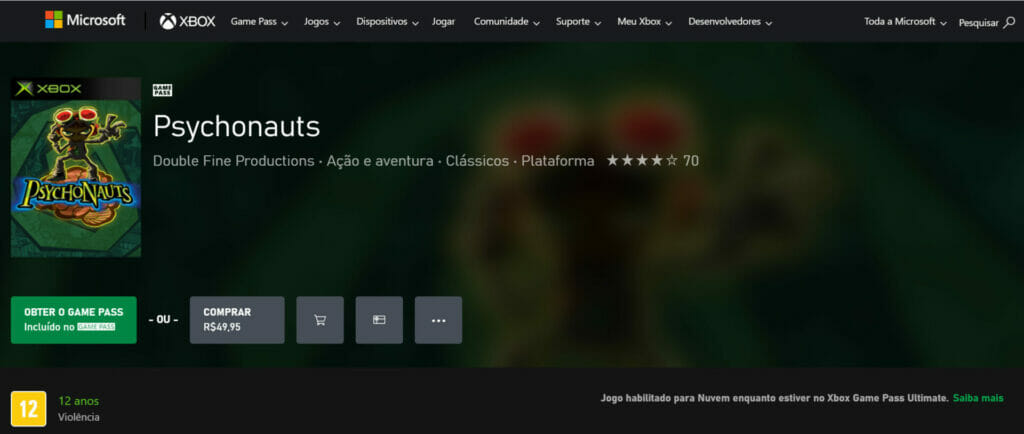The image size is (1024, 434).
Task: Expand the Jogos dropdown menu
Action: pos(322,21)
